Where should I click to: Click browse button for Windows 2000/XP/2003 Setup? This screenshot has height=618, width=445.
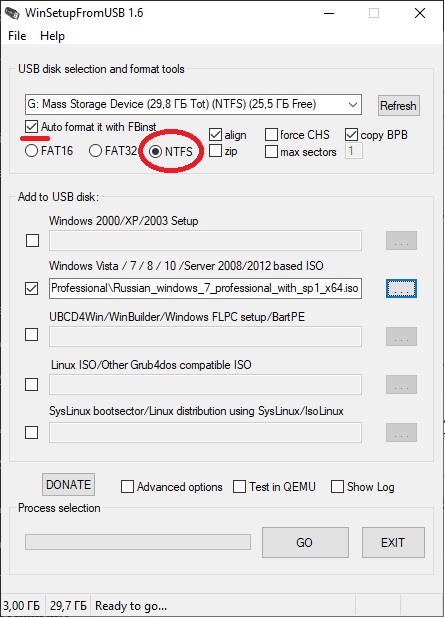click(401, 240)
